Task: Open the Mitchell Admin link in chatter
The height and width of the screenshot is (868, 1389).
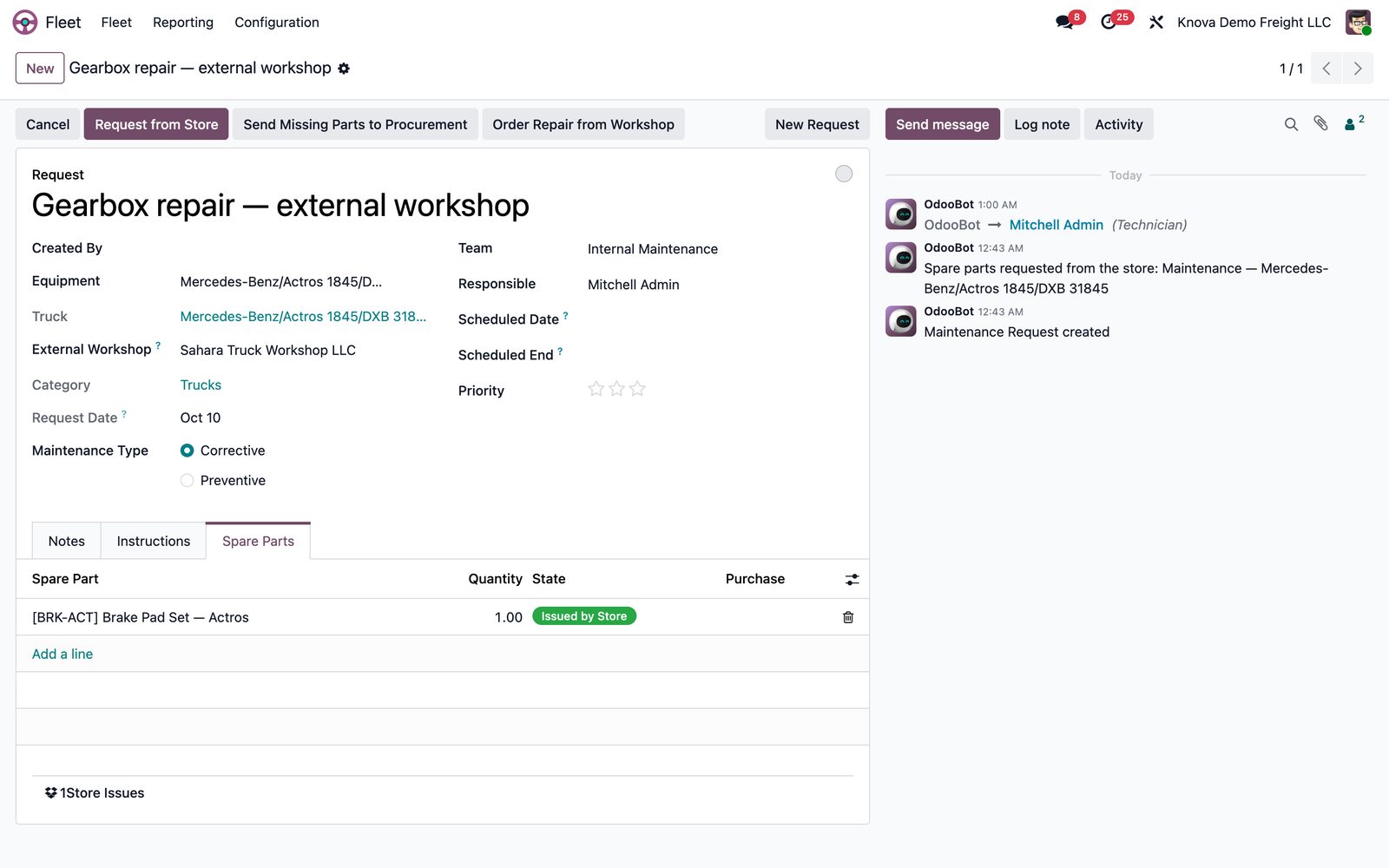Action: click(1056, 225)
